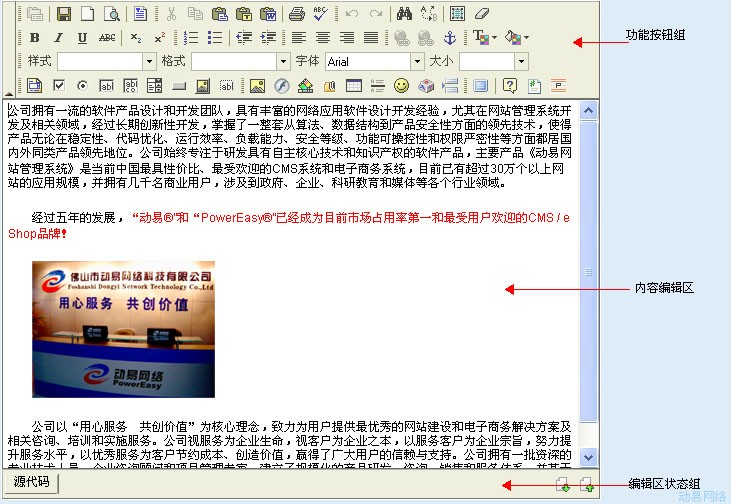Cut the selection with the scissors icon
Screen dimensions: 731x504
coord(172,14)
